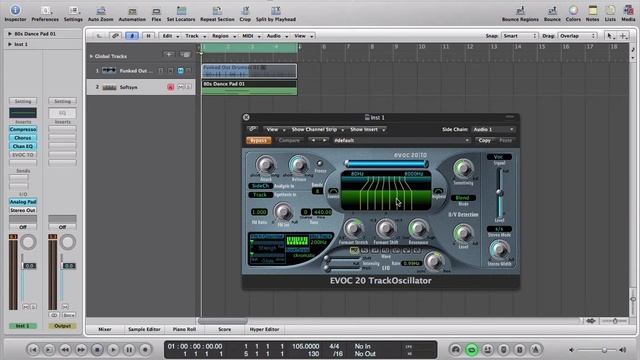Click the transport Stop button
This screenshot has width=640, height=360.
[x=97, y=349]
